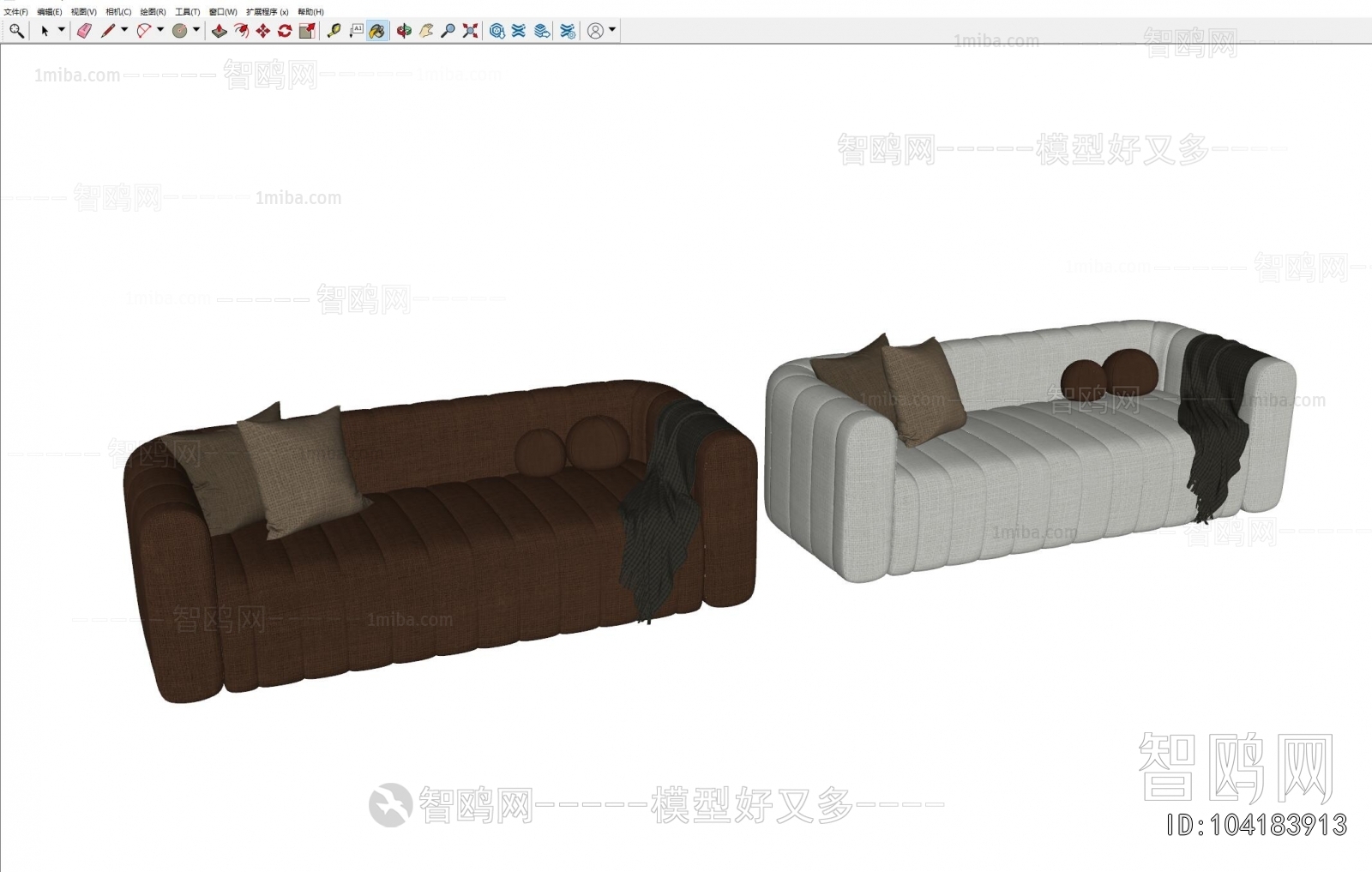Screen dimensions: 1372x872
Task: Select the Push/Pull tool
Action: tap(220, 31)
